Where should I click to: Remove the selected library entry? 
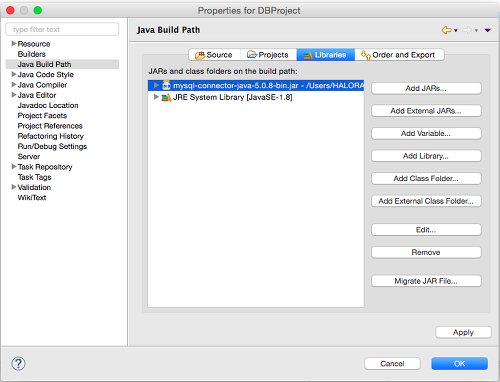pos(426,252)
